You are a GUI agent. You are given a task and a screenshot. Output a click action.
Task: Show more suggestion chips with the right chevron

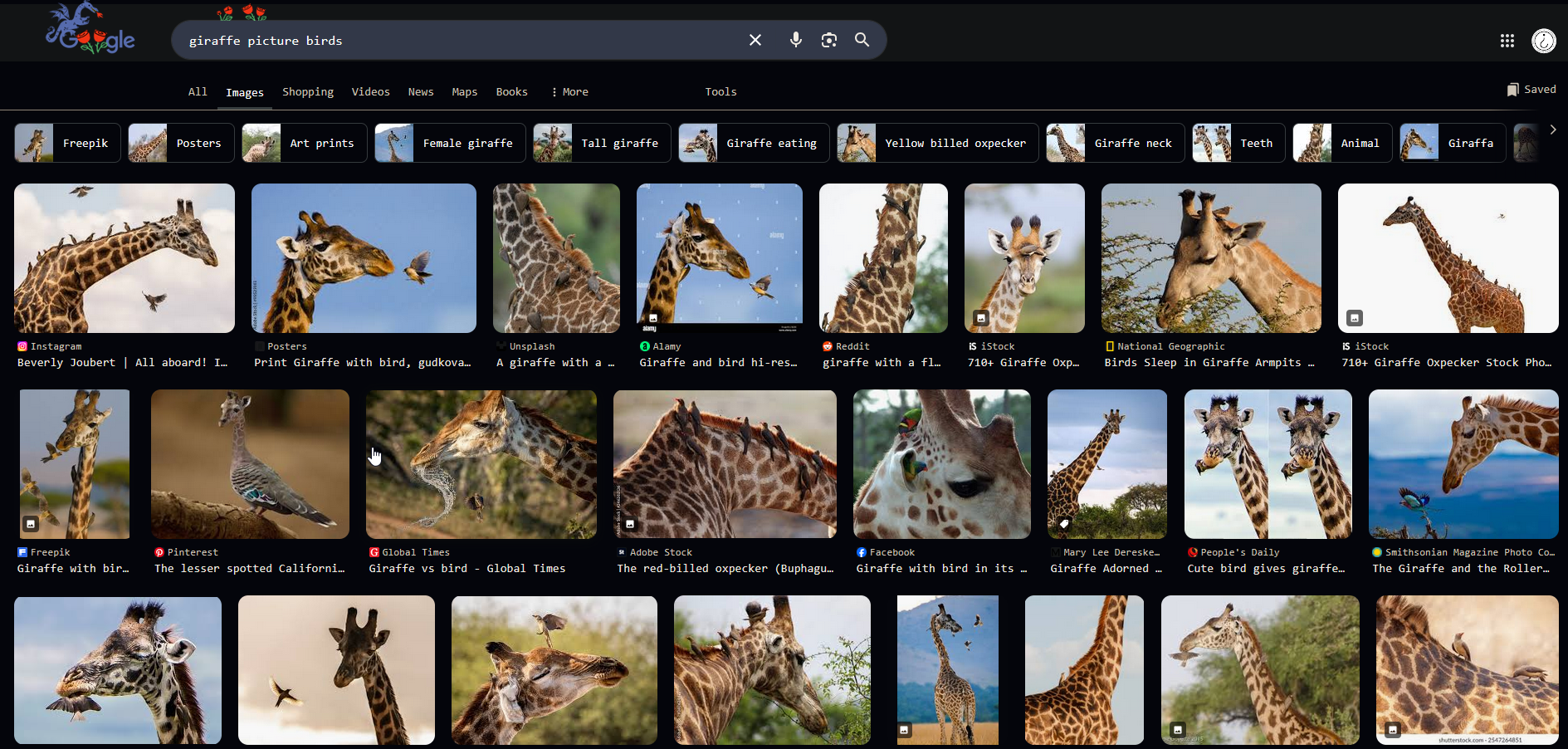1552,130
